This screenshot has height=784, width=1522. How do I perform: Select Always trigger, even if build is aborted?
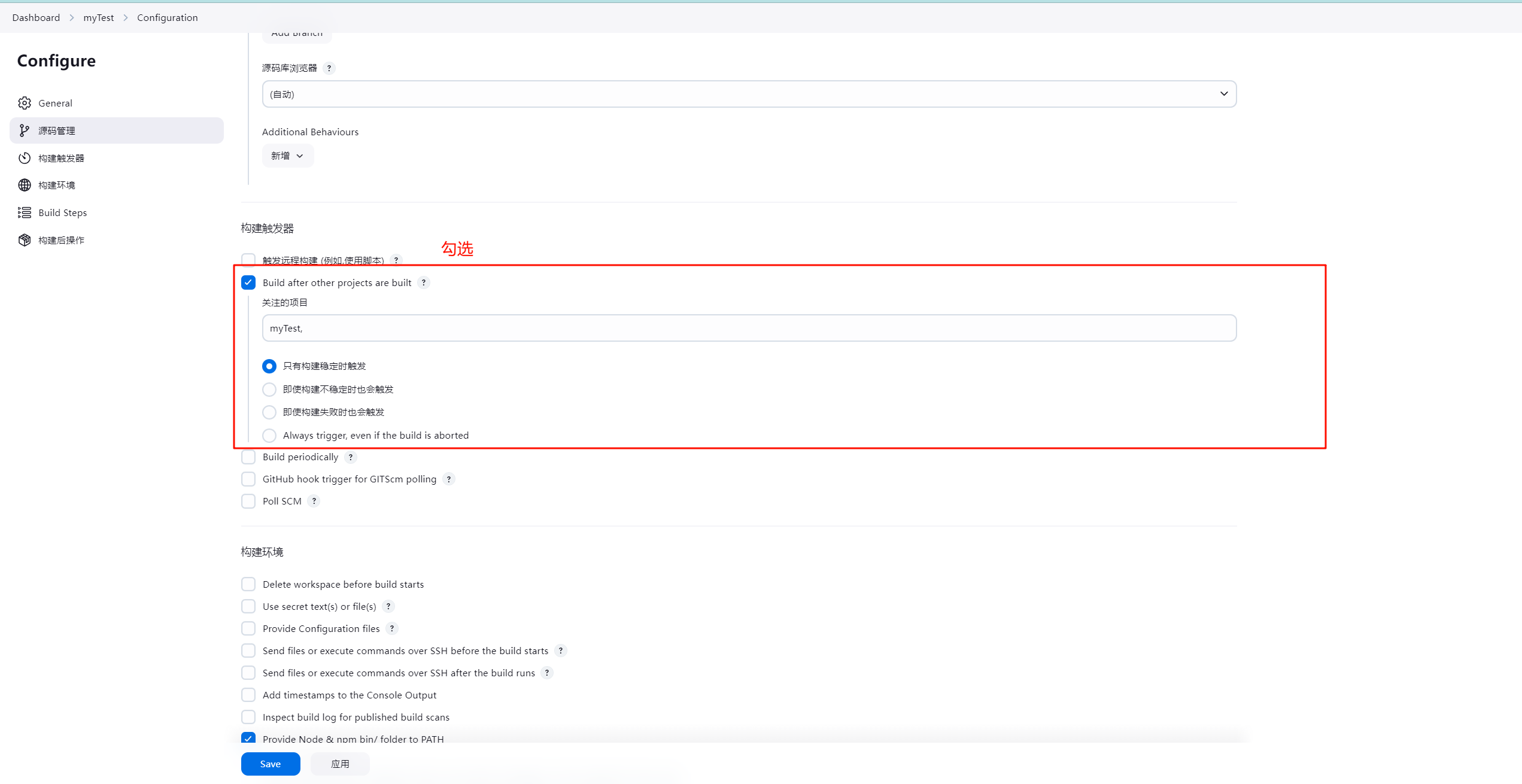(x=269, y=436)
